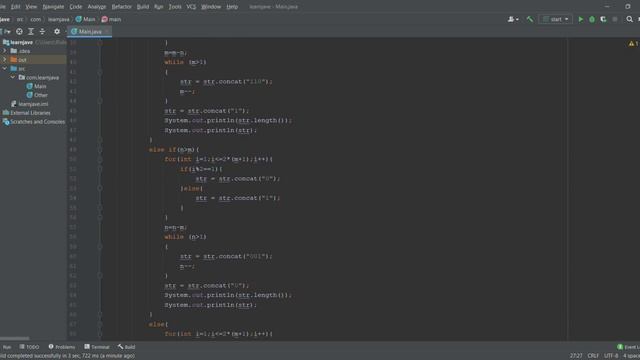Select learnjava.iml file
The width and height of the screenshot is (640, 360).
[29, 104]
